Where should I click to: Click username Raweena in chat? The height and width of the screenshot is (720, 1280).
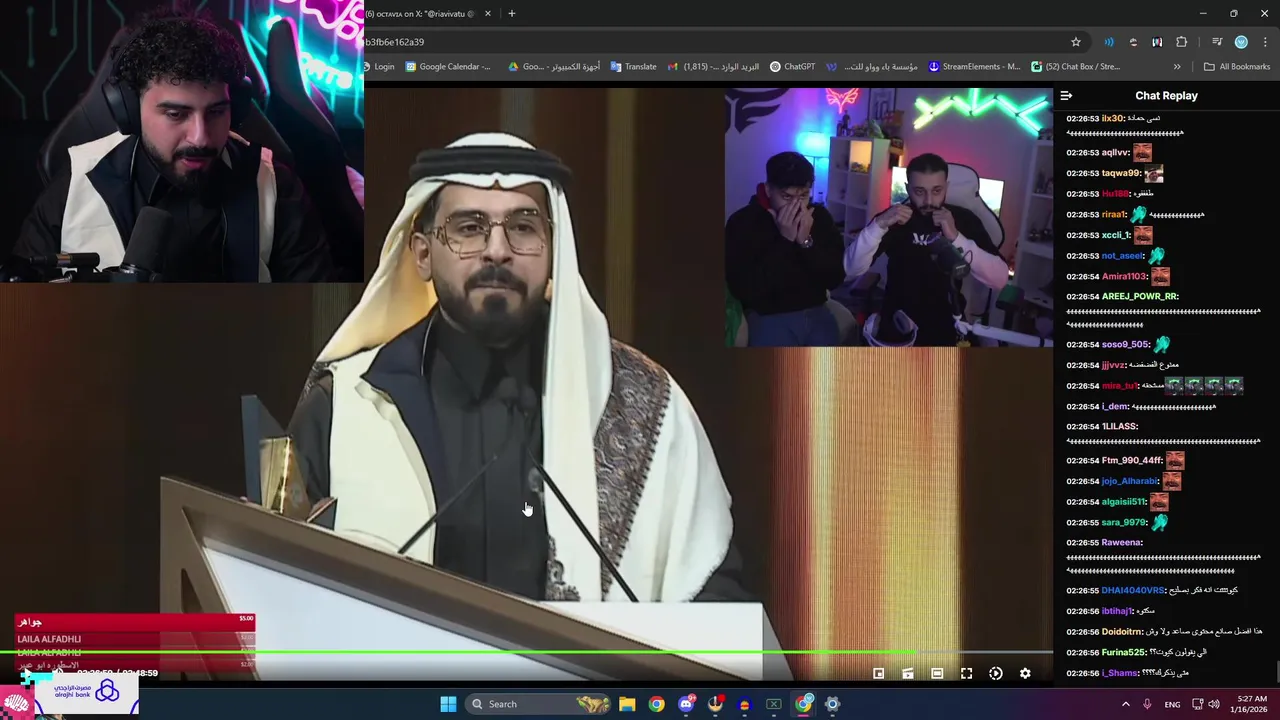[x=1122, y=543]
